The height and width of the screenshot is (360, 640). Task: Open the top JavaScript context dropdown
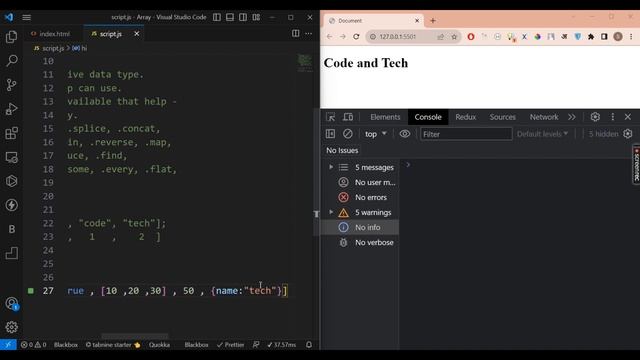[x=376, y=134]
